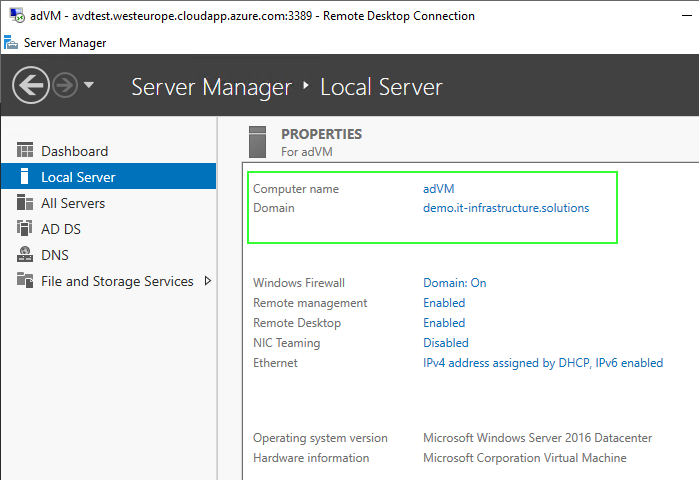
Task: Click the Dashboard grid icon in sidebar
Action: (x=25, y=151)
